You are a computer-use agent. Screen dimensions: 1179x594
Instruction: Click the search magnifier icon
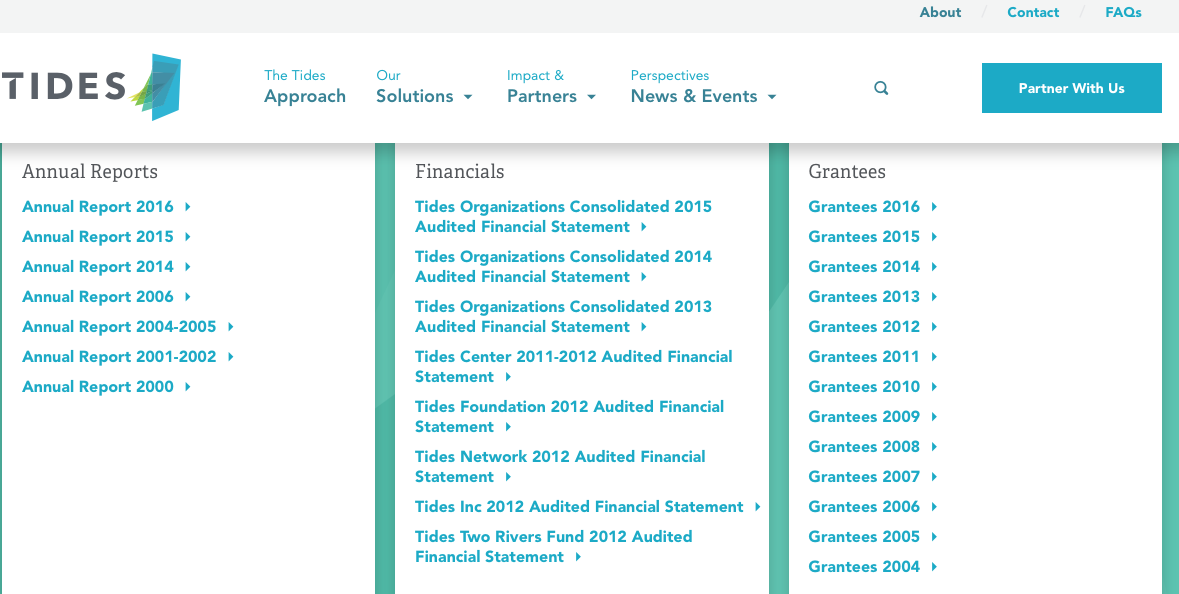point(881,88)
